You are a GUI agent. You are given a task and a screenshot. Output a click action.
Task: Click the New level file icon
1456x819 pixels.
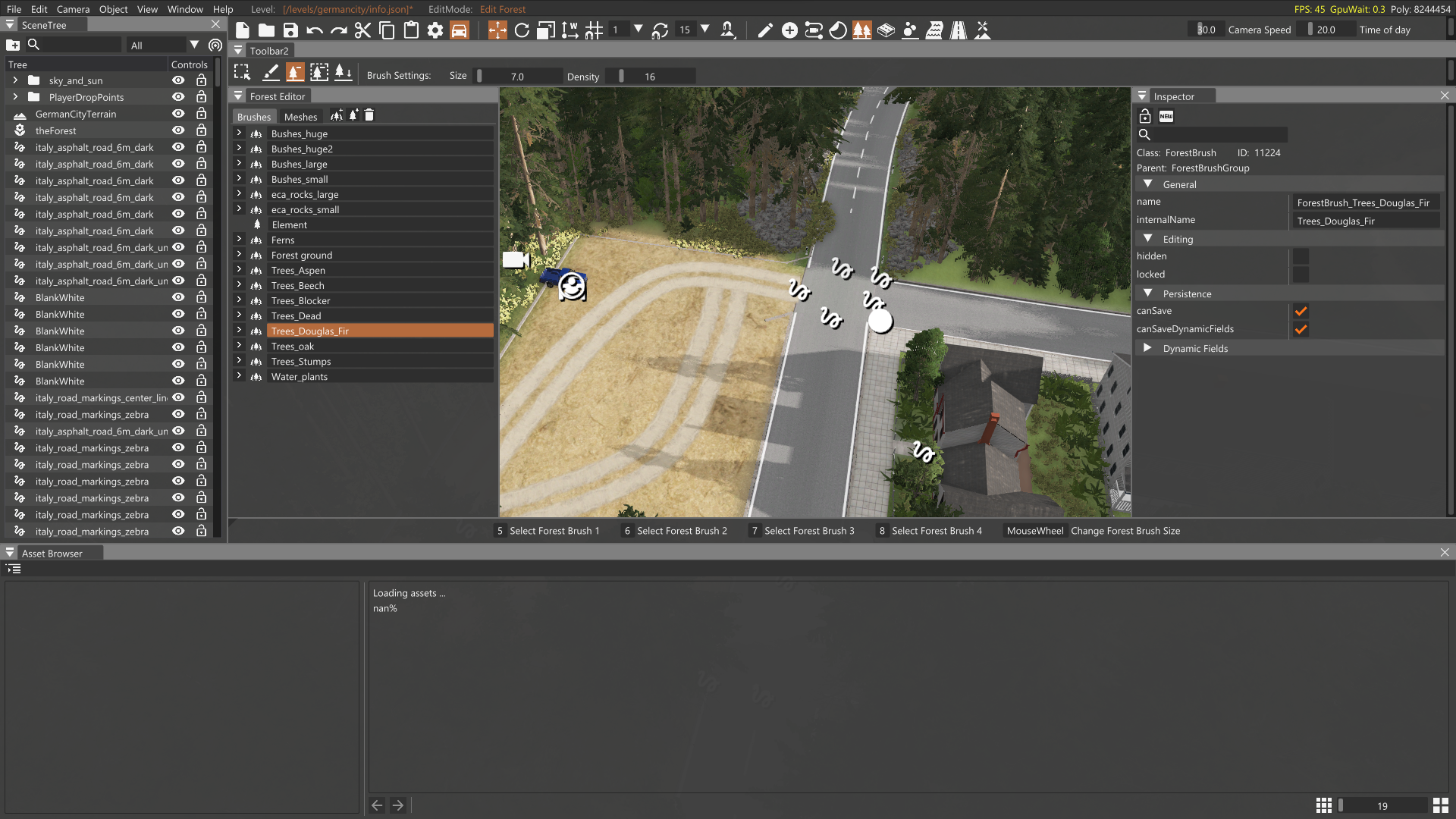coord(243,30)
